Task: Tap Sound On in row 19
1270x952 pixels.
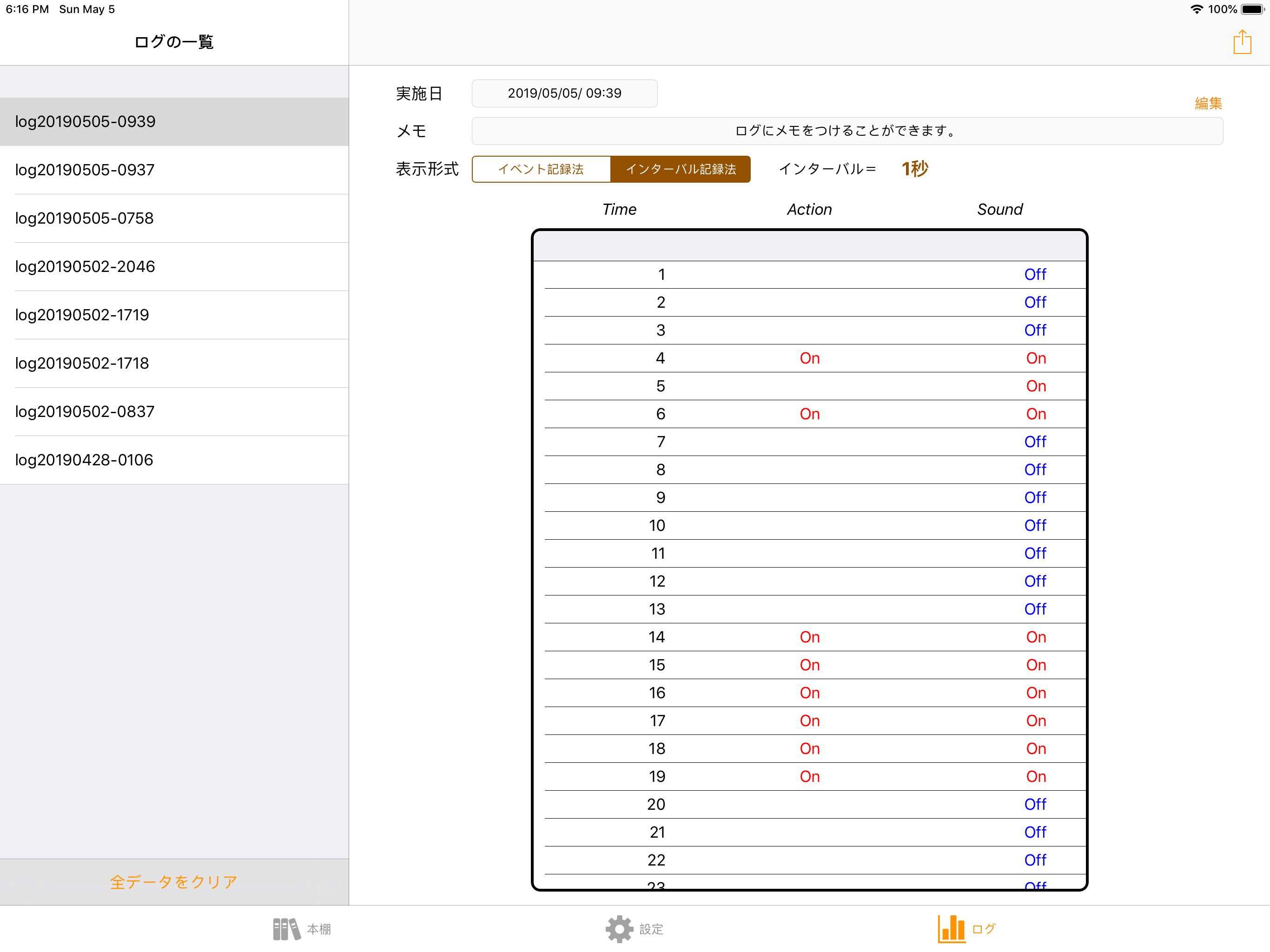Action: point(1036,776)
